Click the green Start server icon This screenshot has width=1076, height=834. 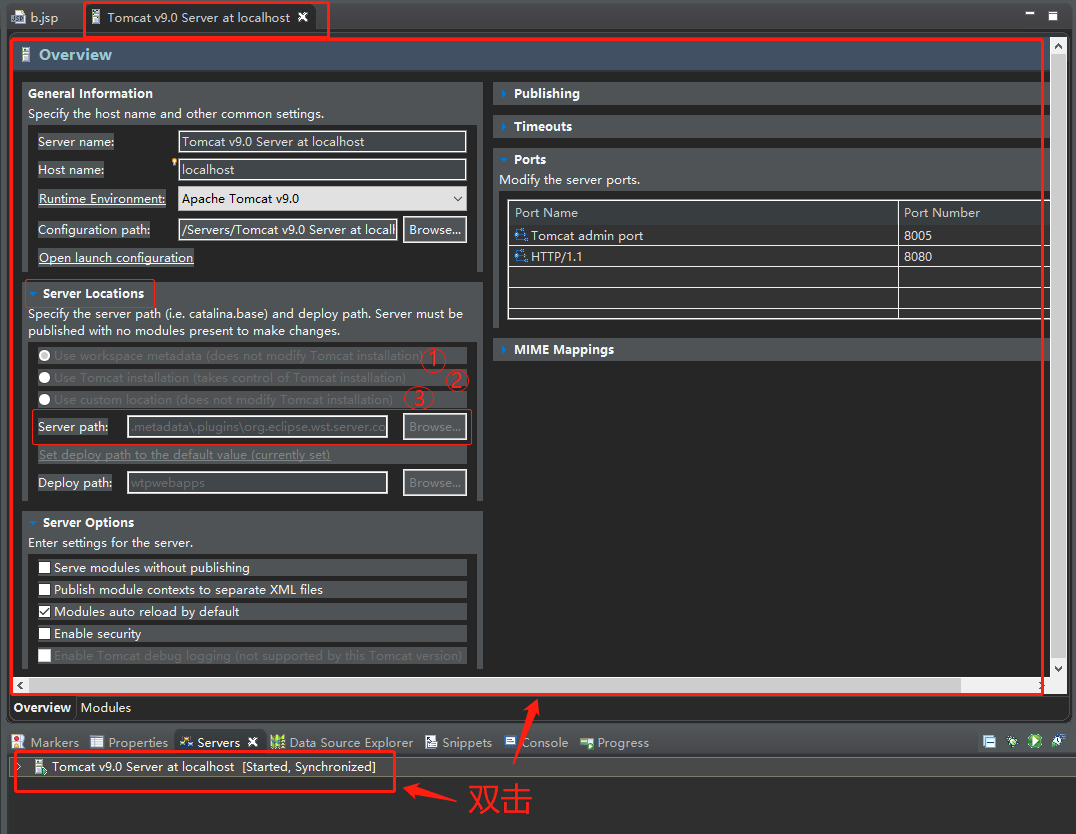coord(1035,741)
